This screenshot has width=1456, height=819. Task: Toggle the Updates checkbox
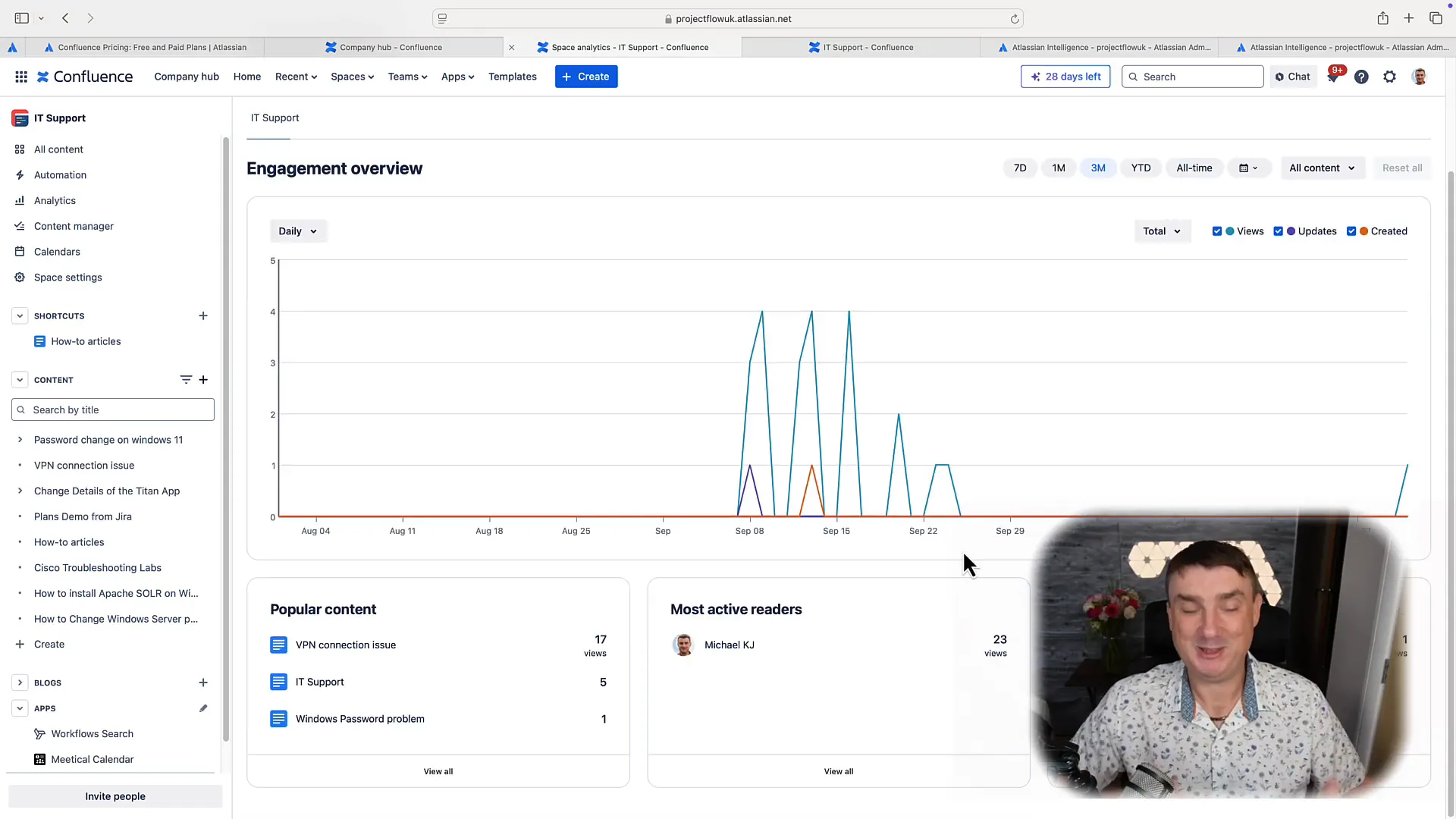pyautogui.click(x=1279, y=232)
